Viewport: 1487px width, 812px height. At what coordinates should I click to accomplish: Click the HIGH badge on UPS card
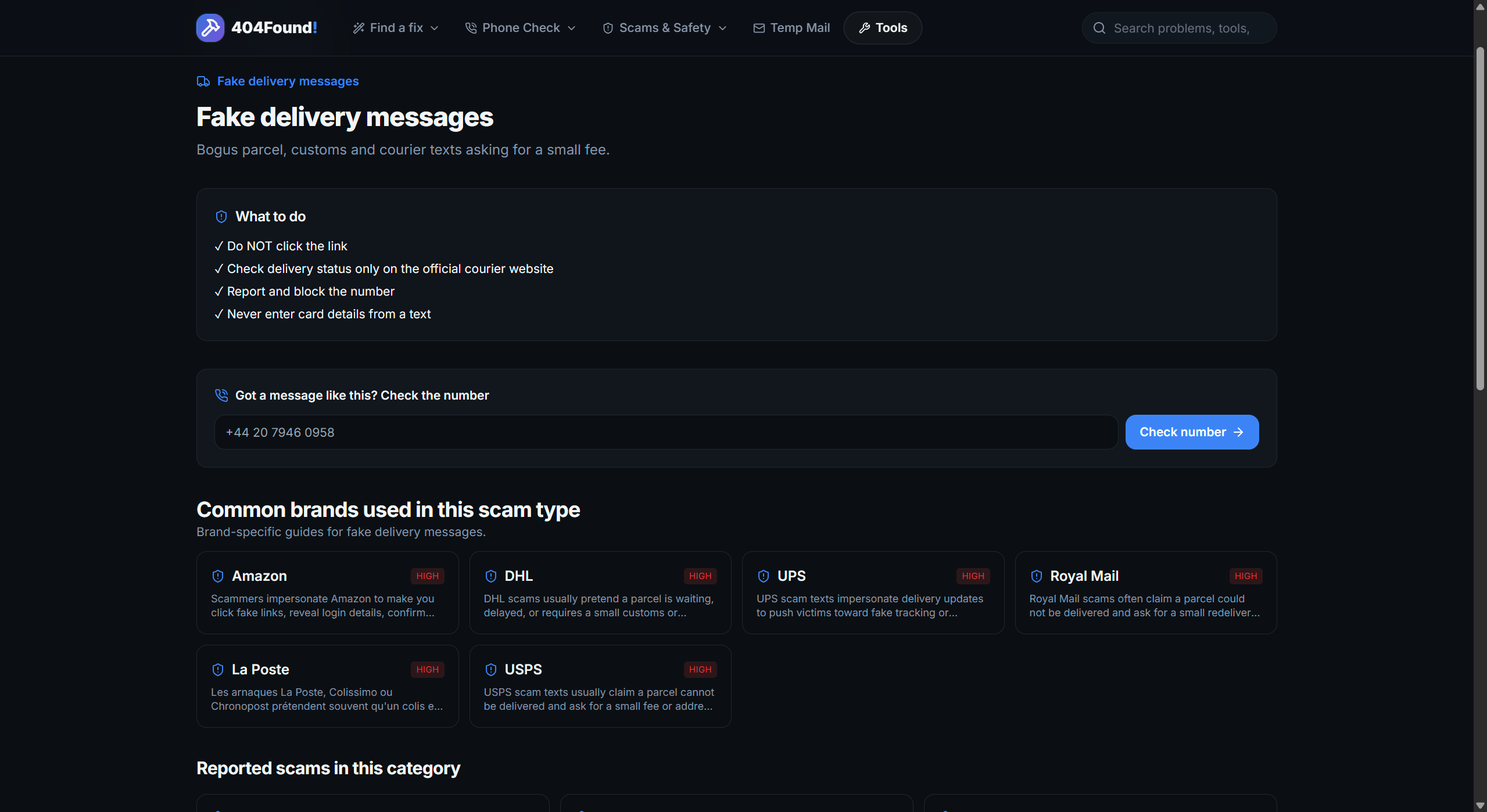click(x=973, y=576)
